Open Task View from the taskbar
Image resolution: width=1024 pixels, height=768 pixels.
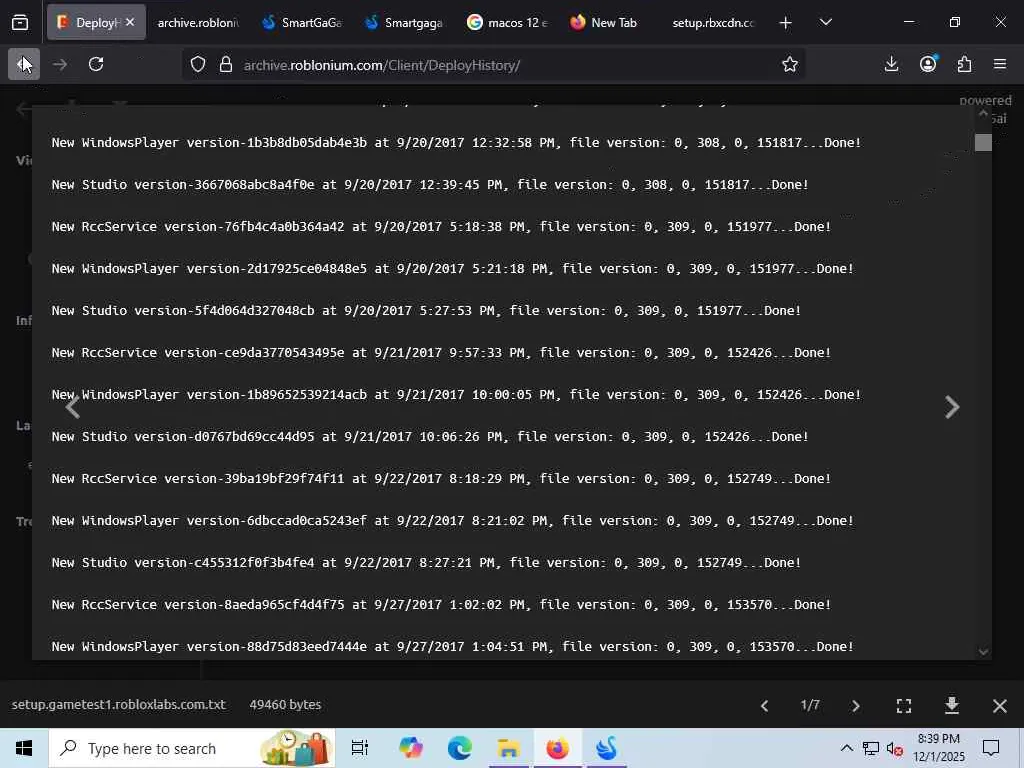click(360, 748)
